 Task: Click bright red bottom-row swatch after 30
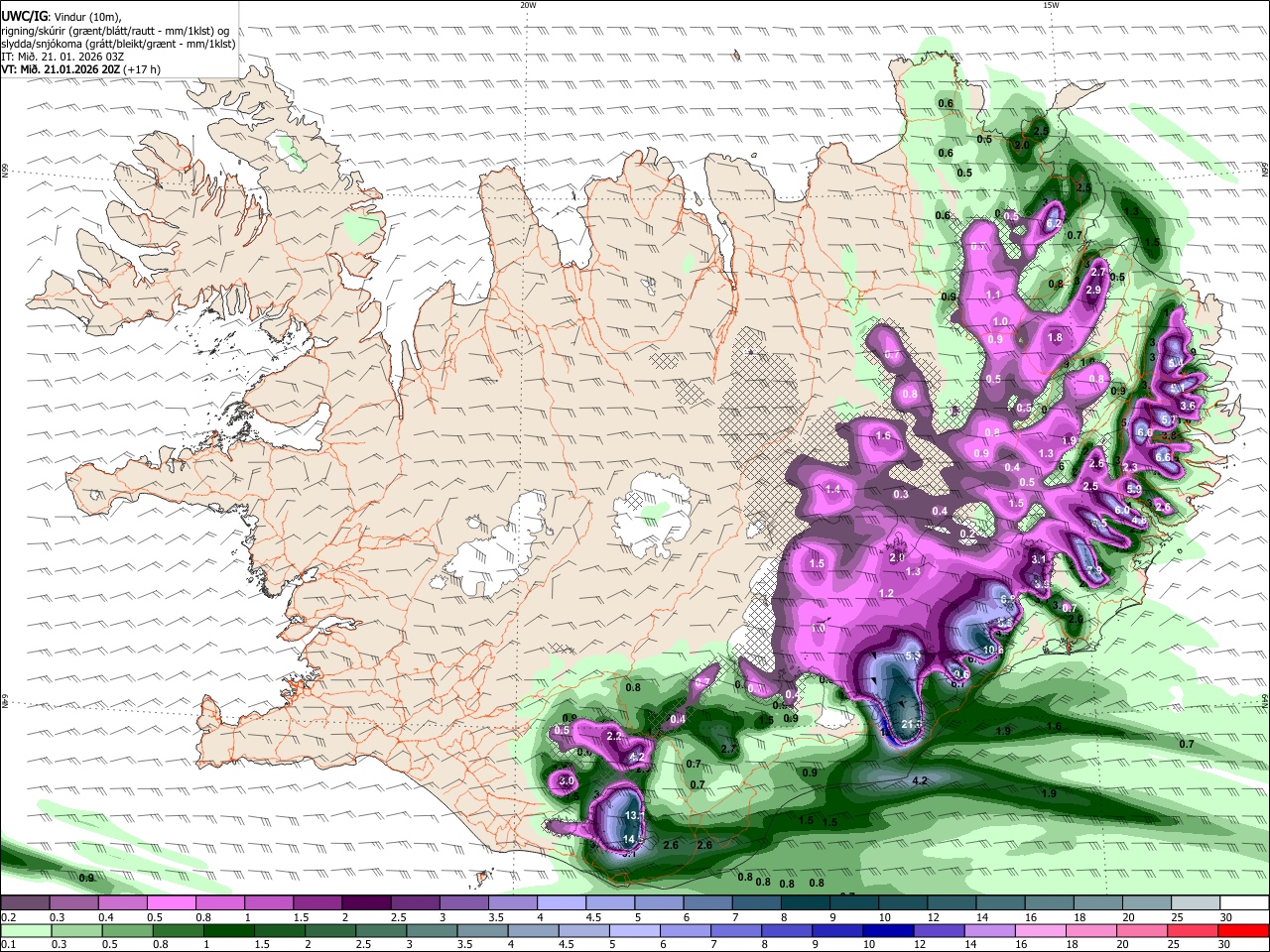(1244, 931)
